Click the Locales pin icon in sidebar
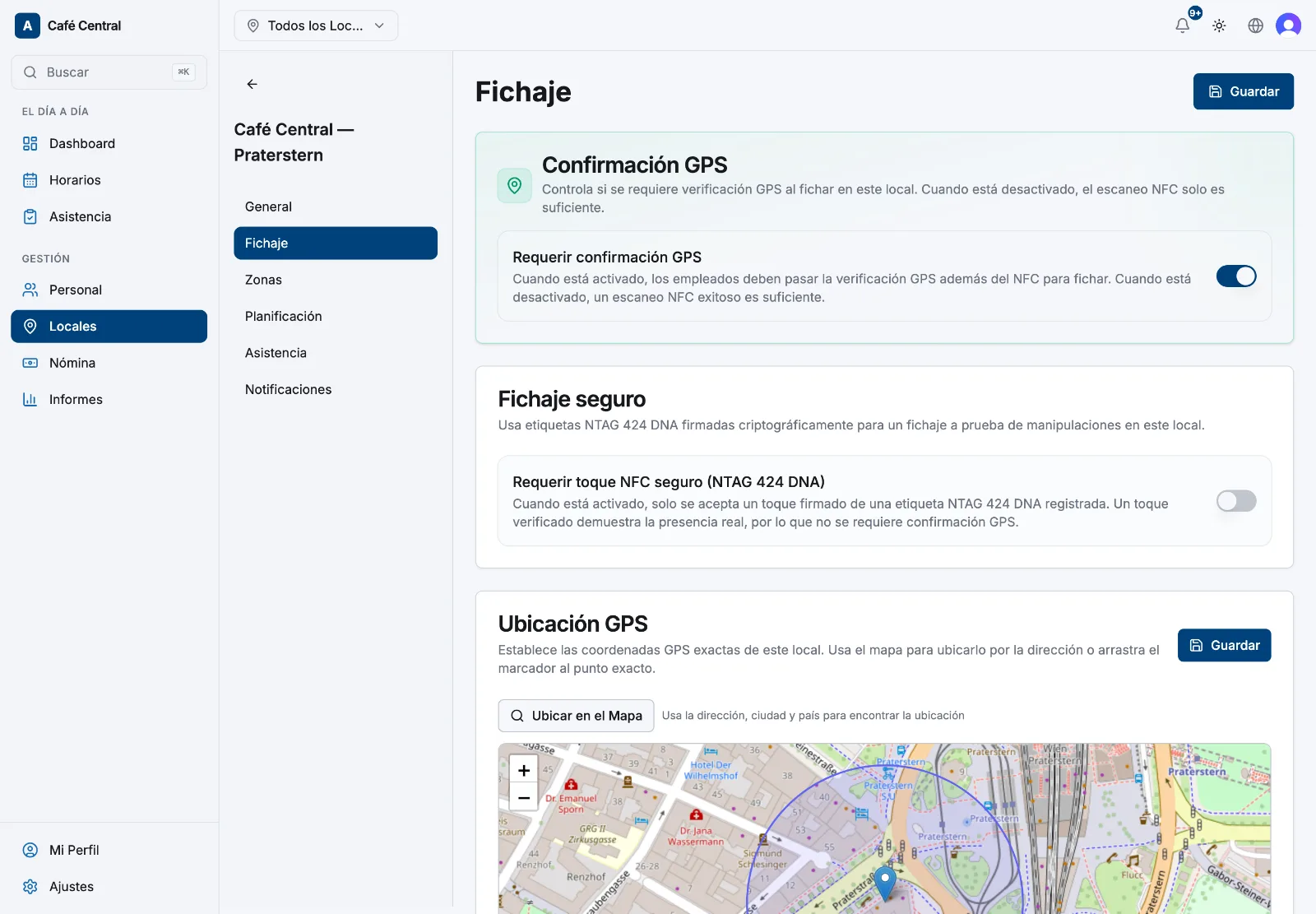Viewport: 1316px width, 914px height. (30, 327)
